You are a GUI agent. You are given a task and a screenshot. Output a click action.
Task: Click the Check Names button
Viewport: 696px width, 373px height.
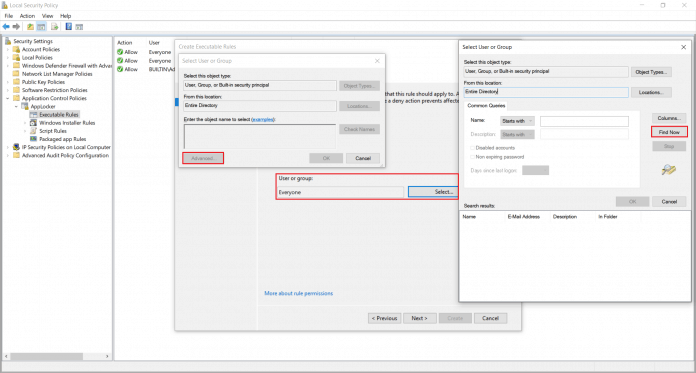360,130
